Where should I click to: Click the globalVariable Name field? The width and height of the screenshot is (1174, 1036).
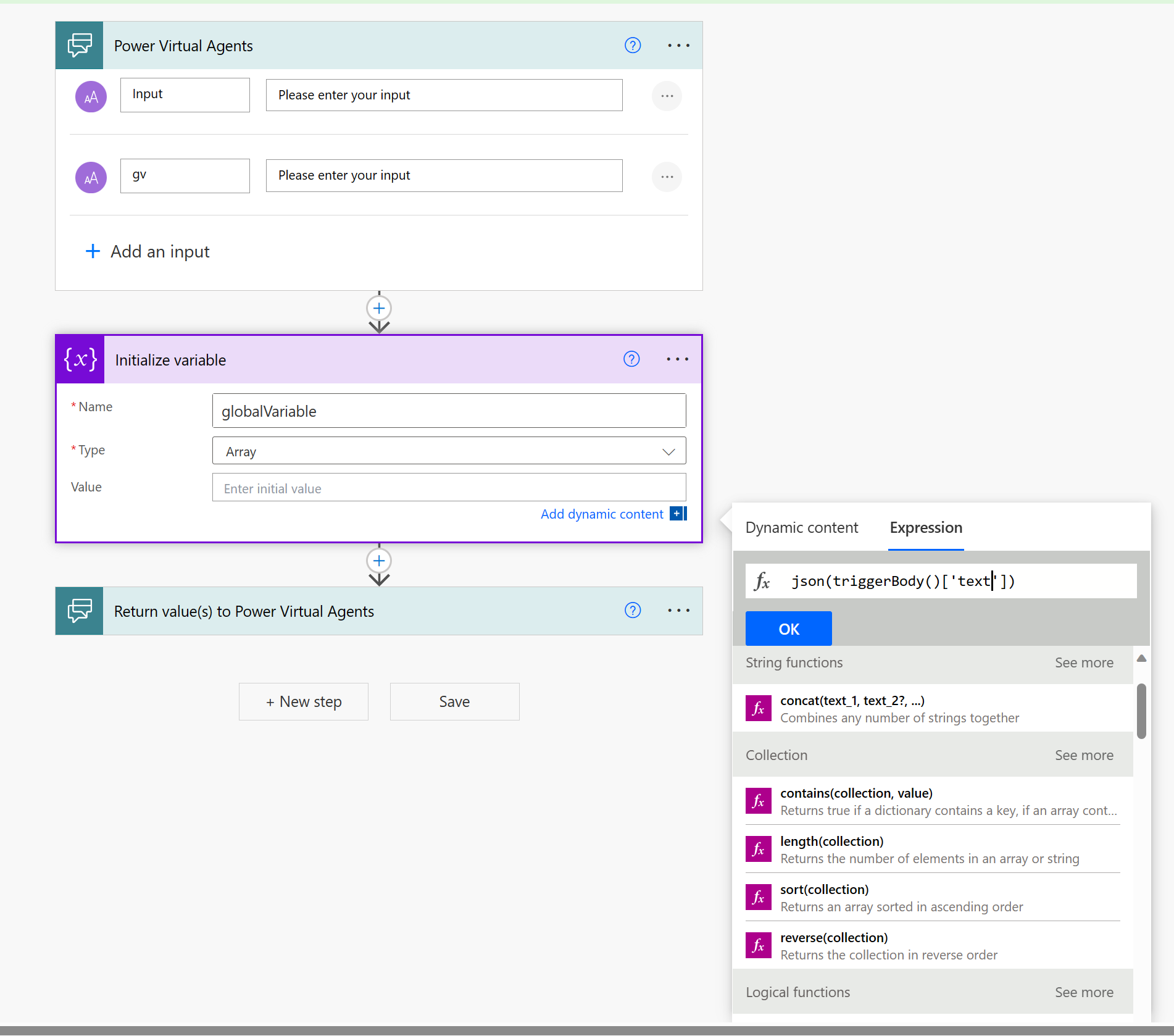[449, 411]
